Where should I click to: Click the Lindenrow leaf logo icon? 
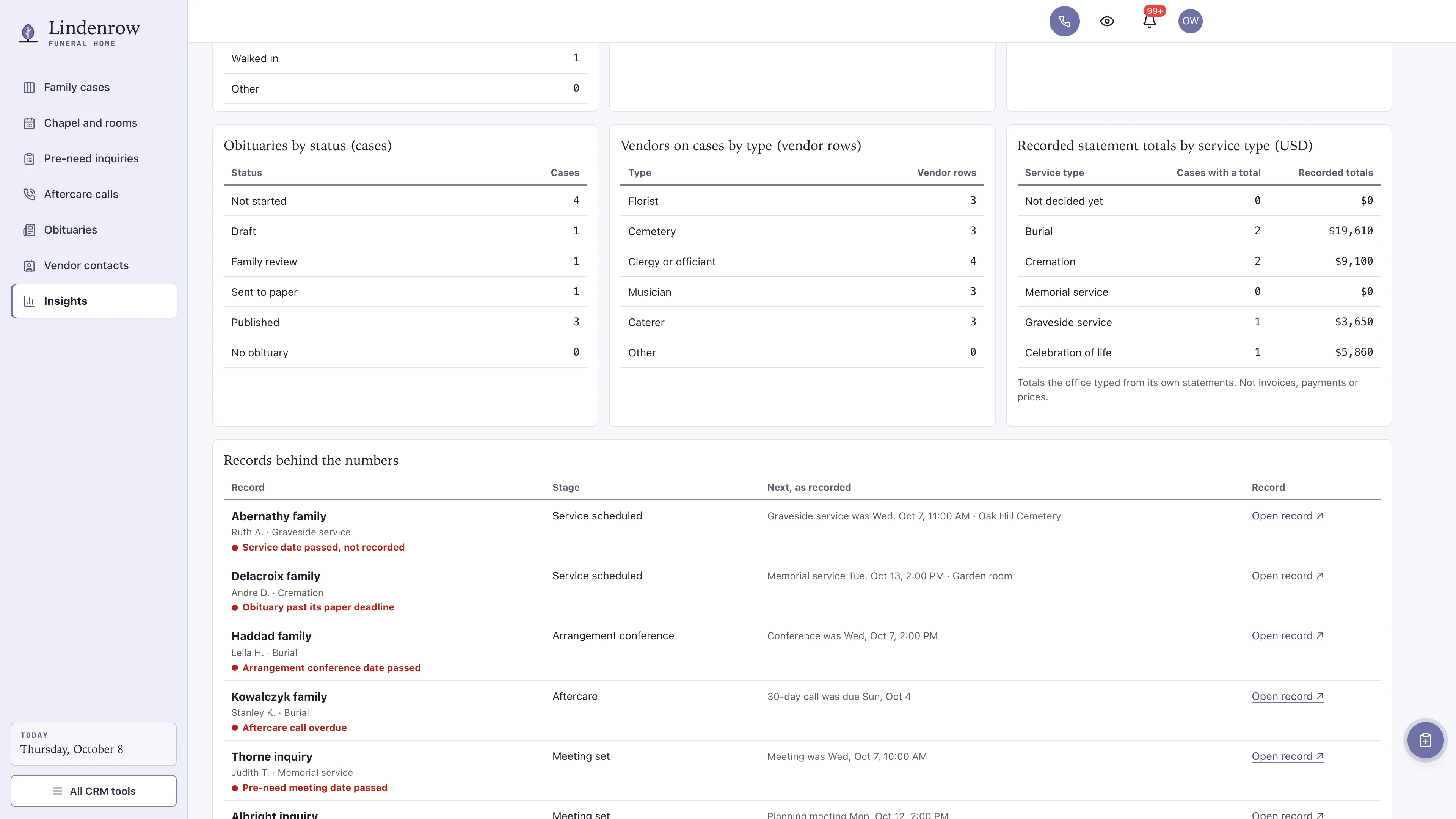(x=28, y=33)
